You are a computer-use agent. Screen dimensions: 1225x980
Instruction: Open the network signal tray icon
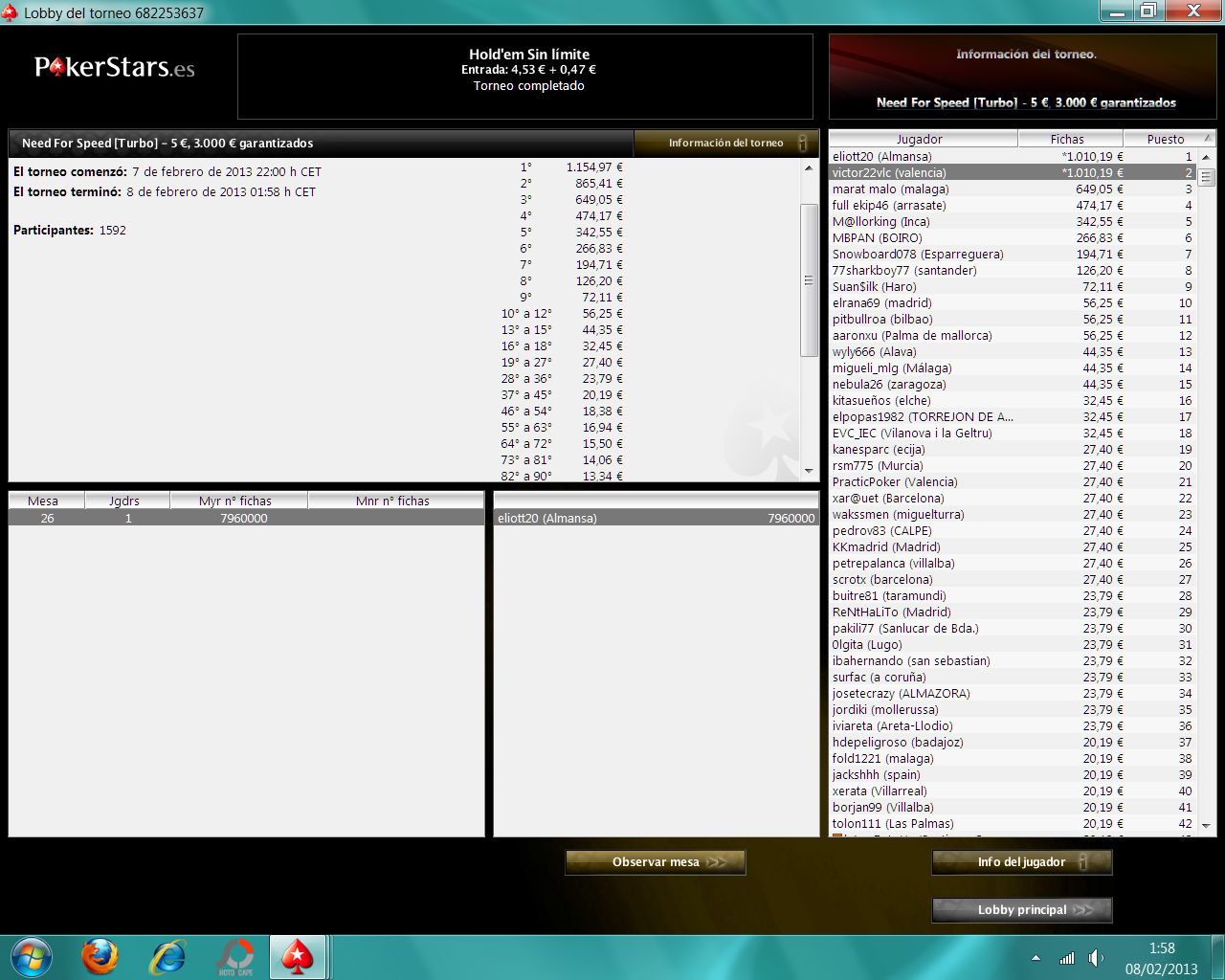point(1066,958)
